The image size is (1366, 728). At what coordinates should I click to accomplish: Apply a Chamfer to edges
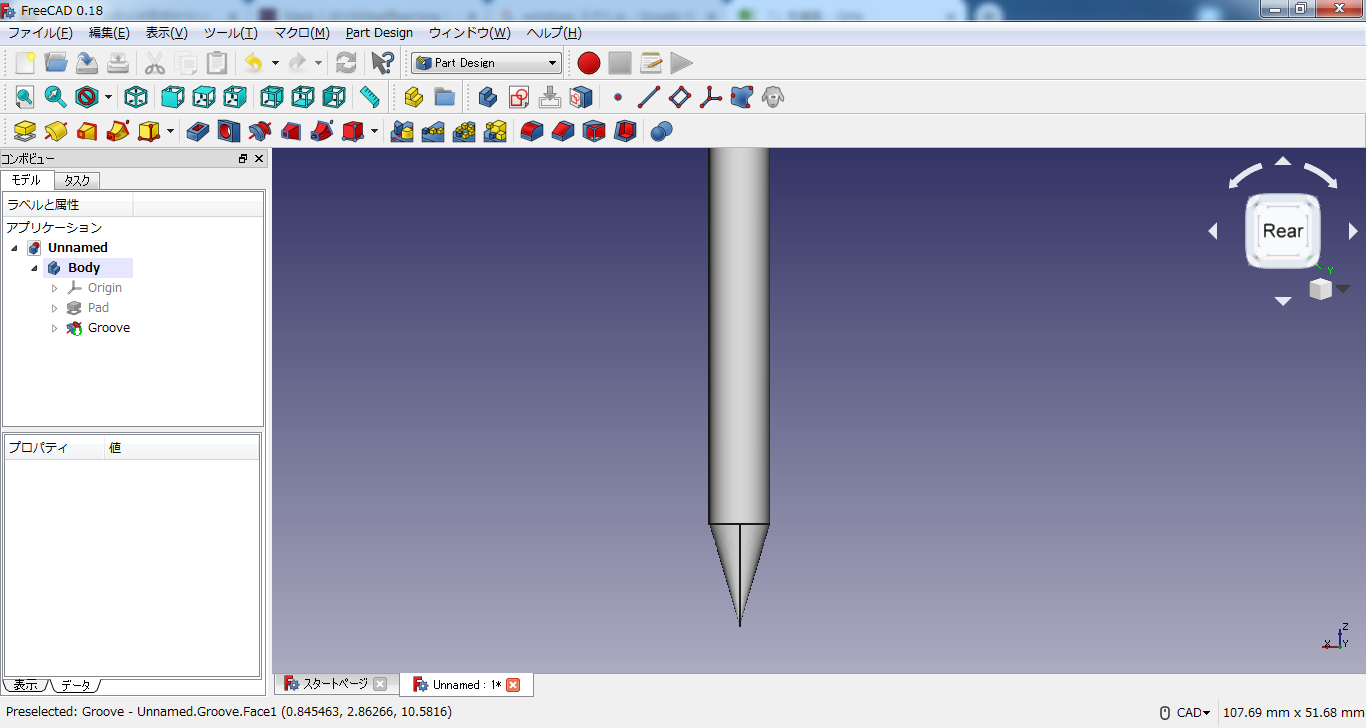[563, 131]
